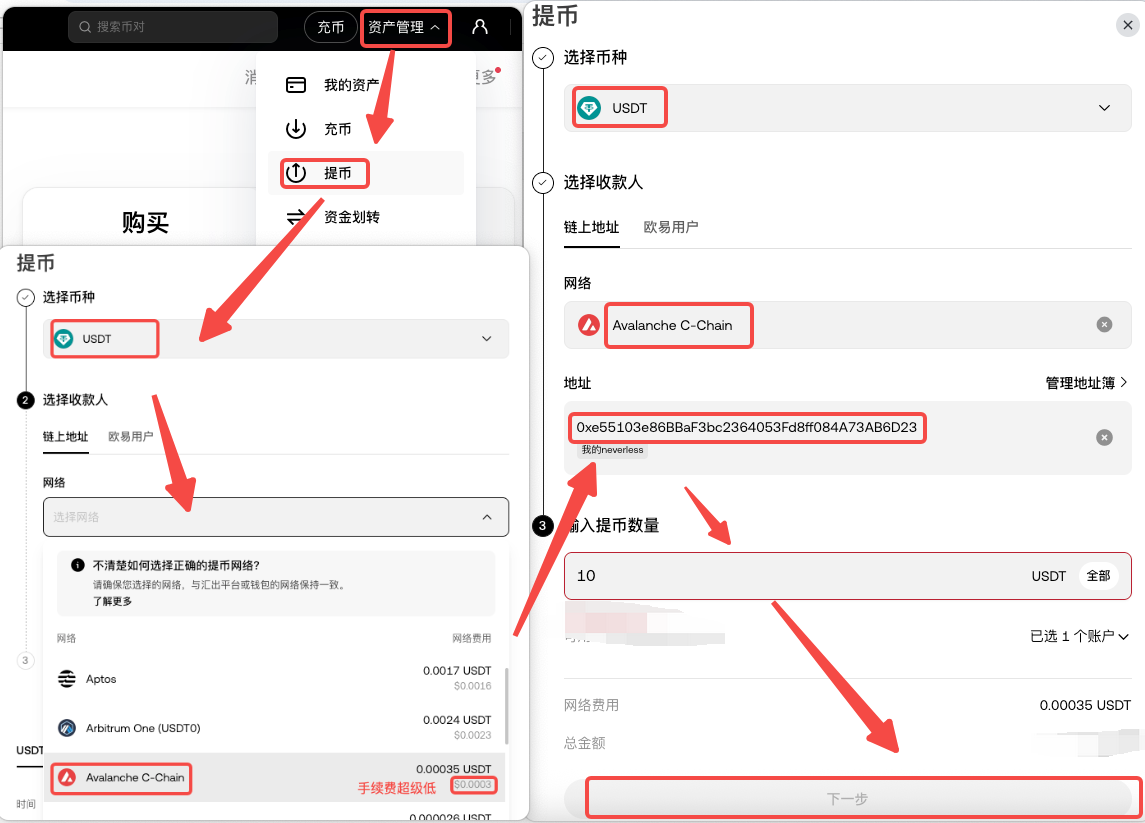Screen dimensions: 1145x823
Task: Clear the selected Avalanche C-Chain network
Action: click(x=1104, y=325)
